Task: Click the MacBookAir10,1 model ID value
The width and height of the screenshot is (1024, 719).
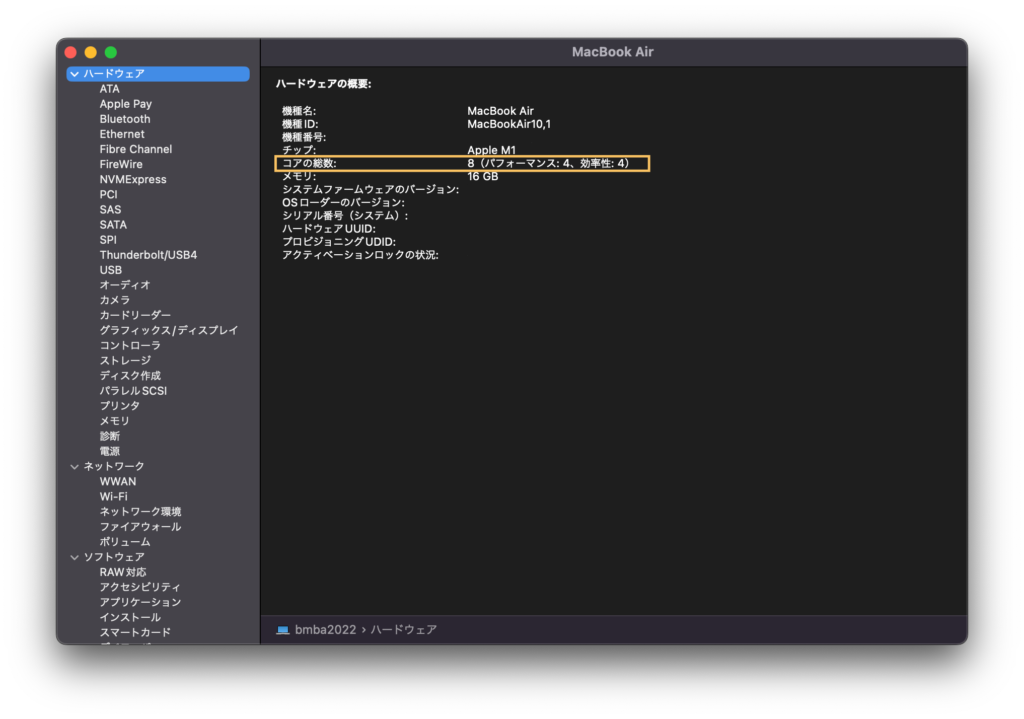Action: (509, 124)
